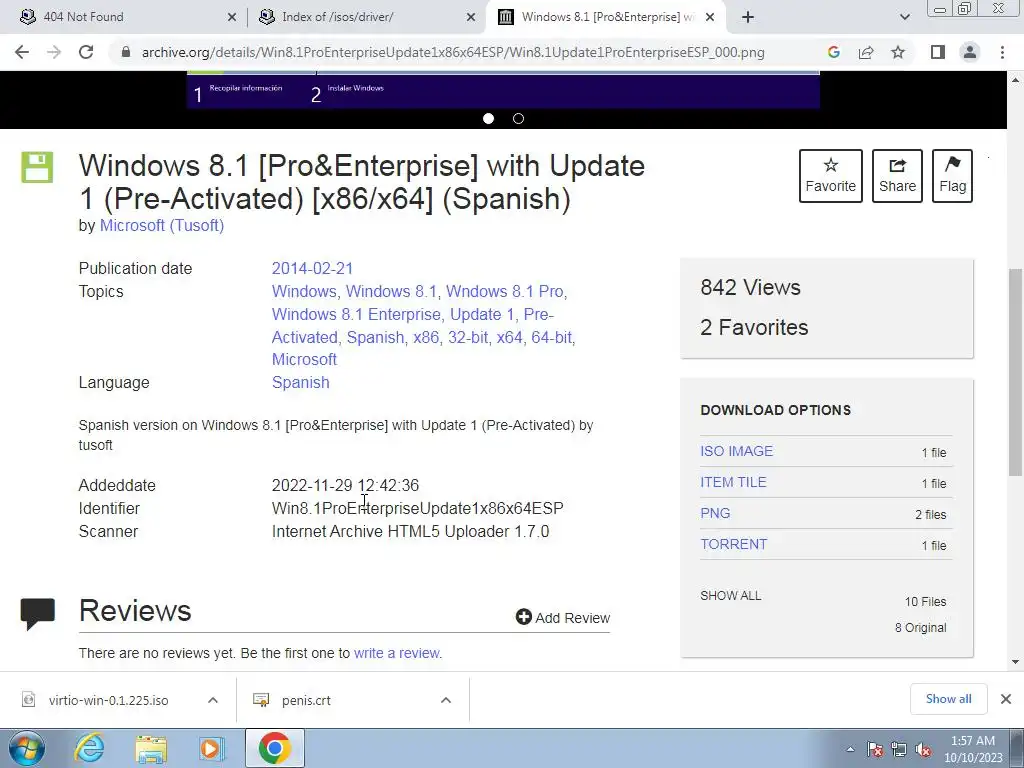The image size is (1024, 768).
Task: Click SHOW ALL files link
Action: click(731, 596)
